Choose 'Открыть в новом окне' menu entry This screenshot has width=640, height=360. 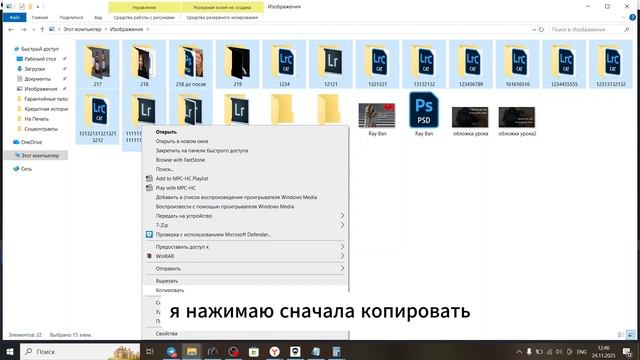[x=246, y=141]
